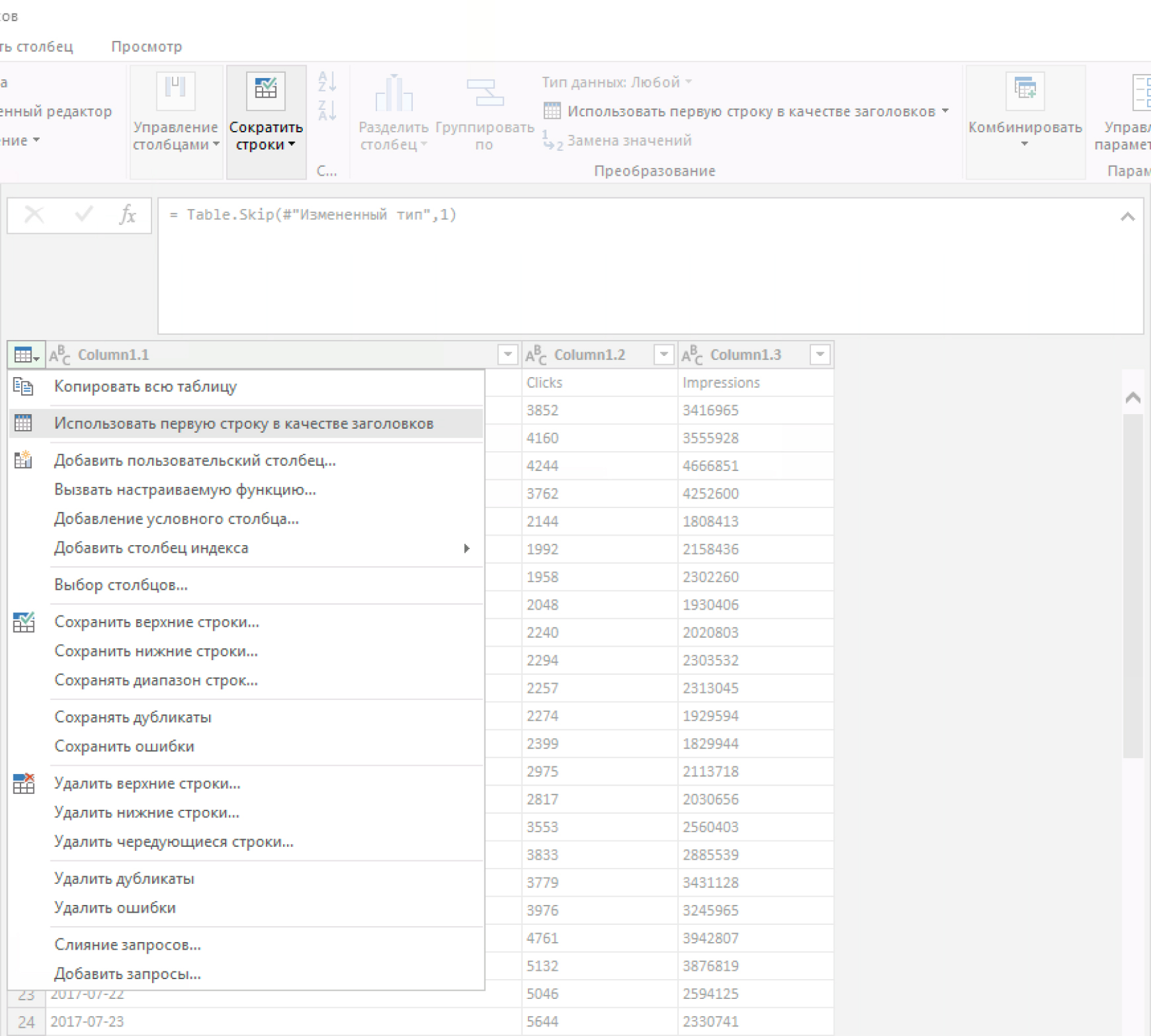Open the Просмотр ribbon tab
Viewport: 1151px width, 1036px height.
tap(146, 47)
